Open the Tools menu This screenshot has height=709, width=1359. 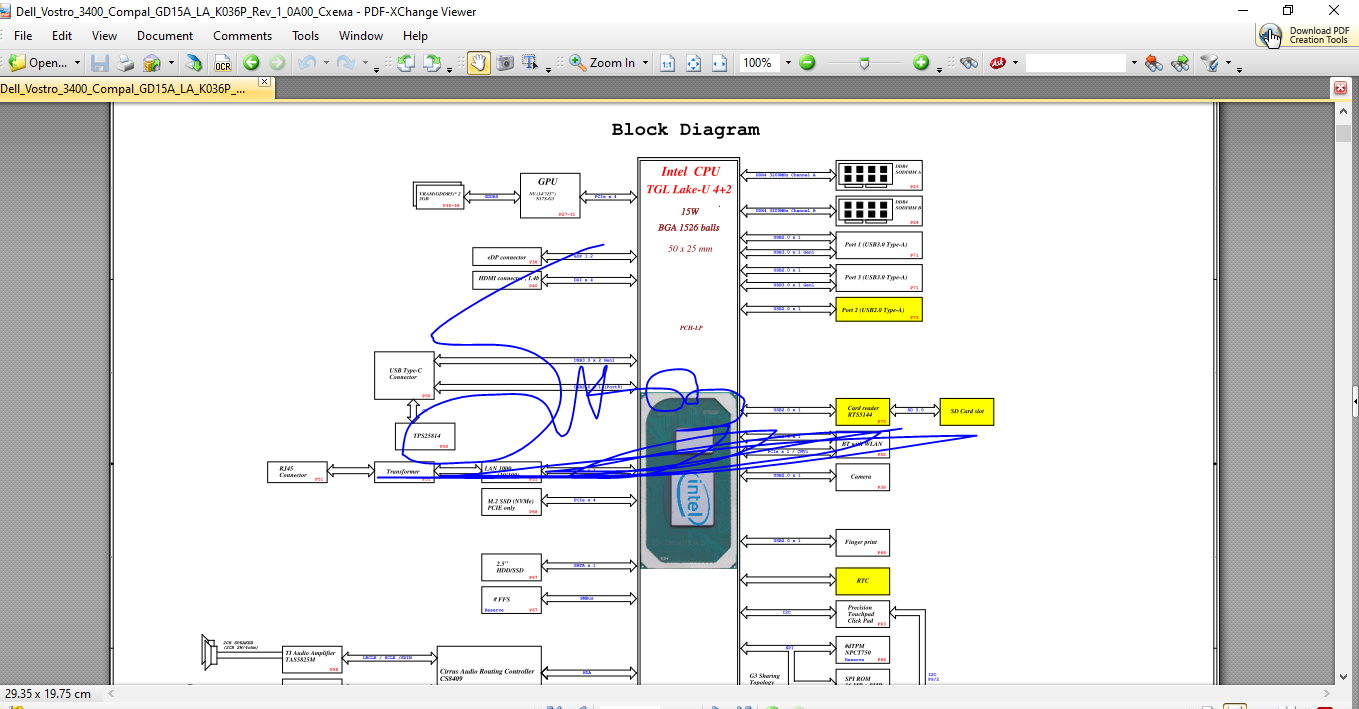(x=306, y=36)
